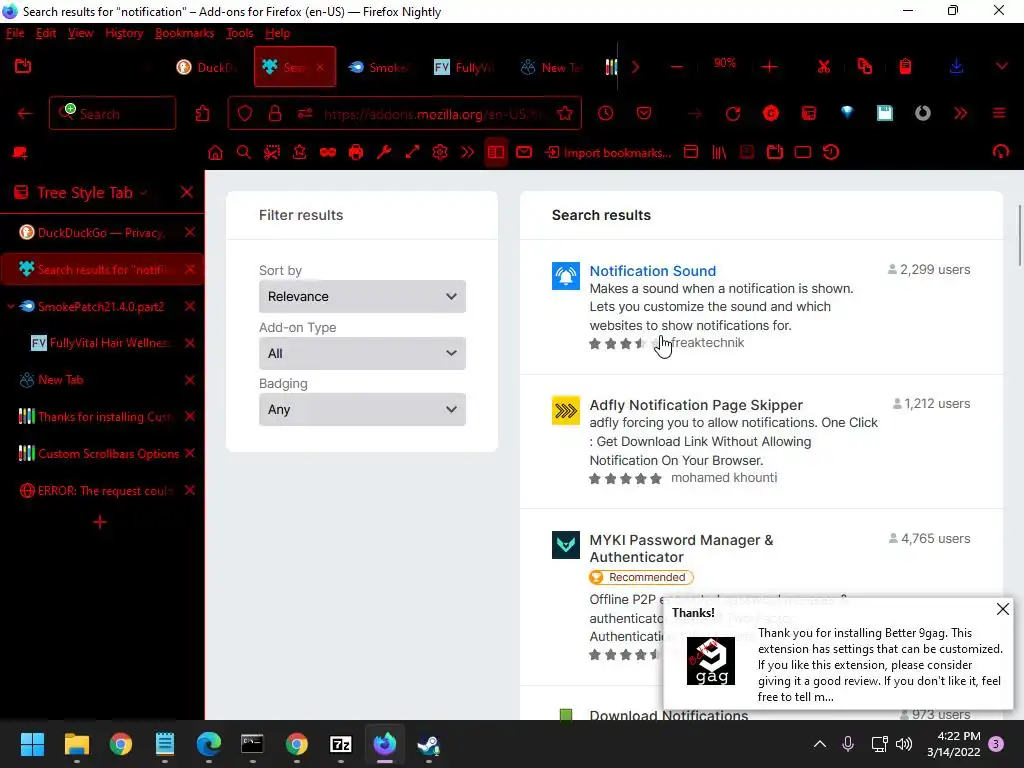Click the paste clipboard icon

click(x=905, y=66)
